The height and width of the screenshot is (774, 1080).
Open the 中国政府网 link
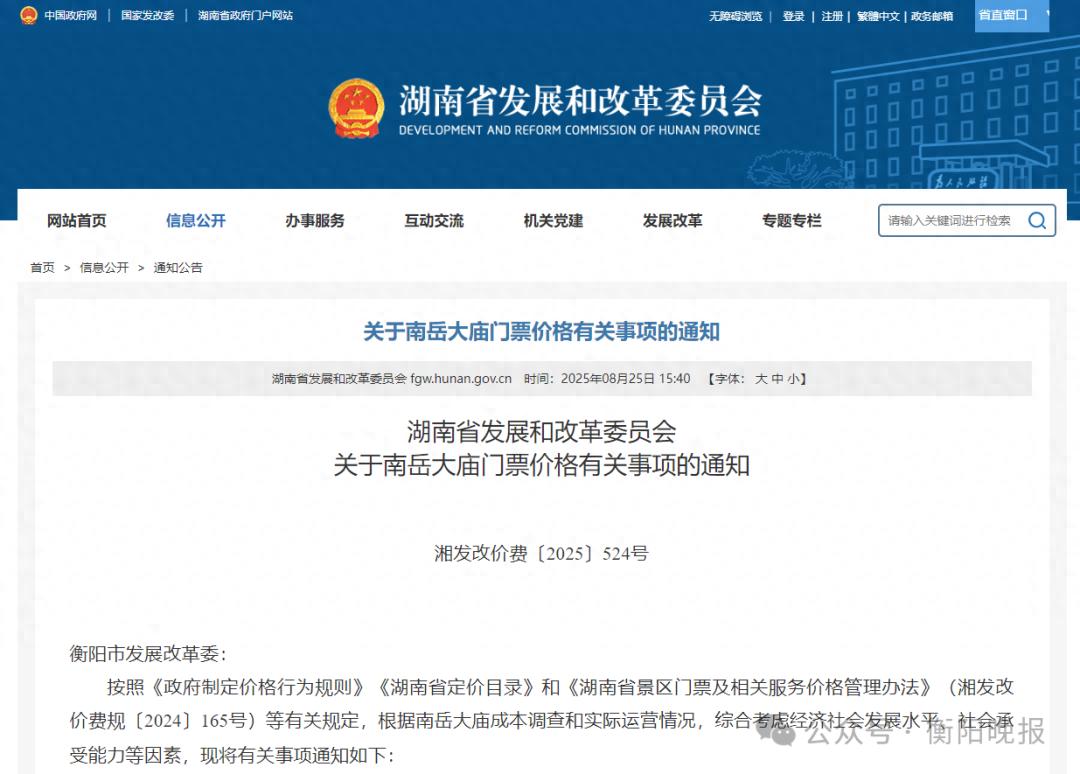(x=70, y=15)
